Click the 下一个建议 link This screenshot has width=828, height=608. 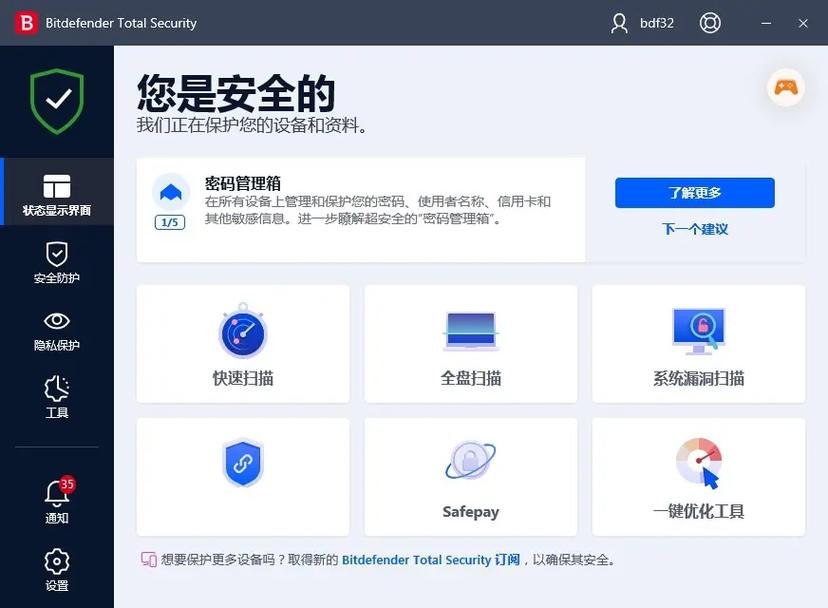(697, 229)
